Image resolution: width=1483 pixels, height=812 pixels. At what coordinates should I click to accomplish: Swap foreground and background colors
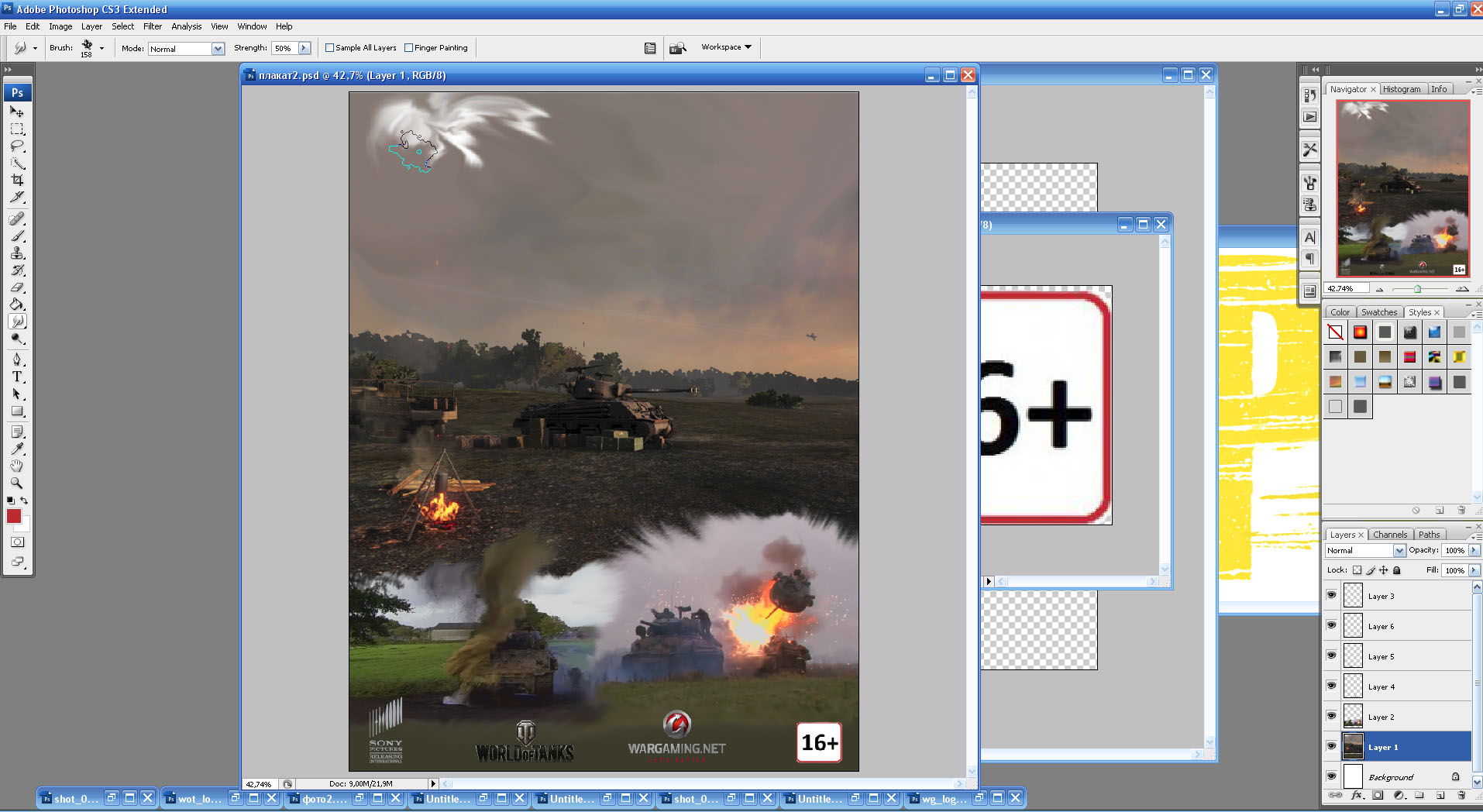click(24, 501)
